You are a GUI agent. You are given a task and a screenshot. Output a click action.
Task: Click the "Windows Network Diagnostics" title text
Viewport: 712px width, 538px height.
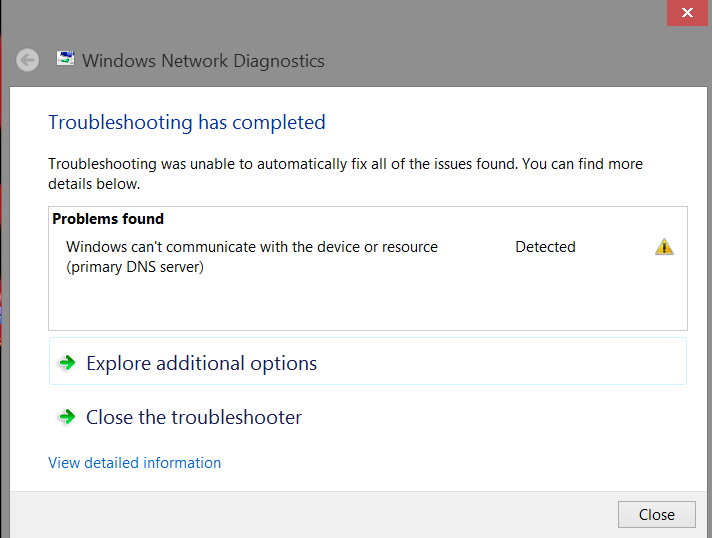[x=203, y=60]
